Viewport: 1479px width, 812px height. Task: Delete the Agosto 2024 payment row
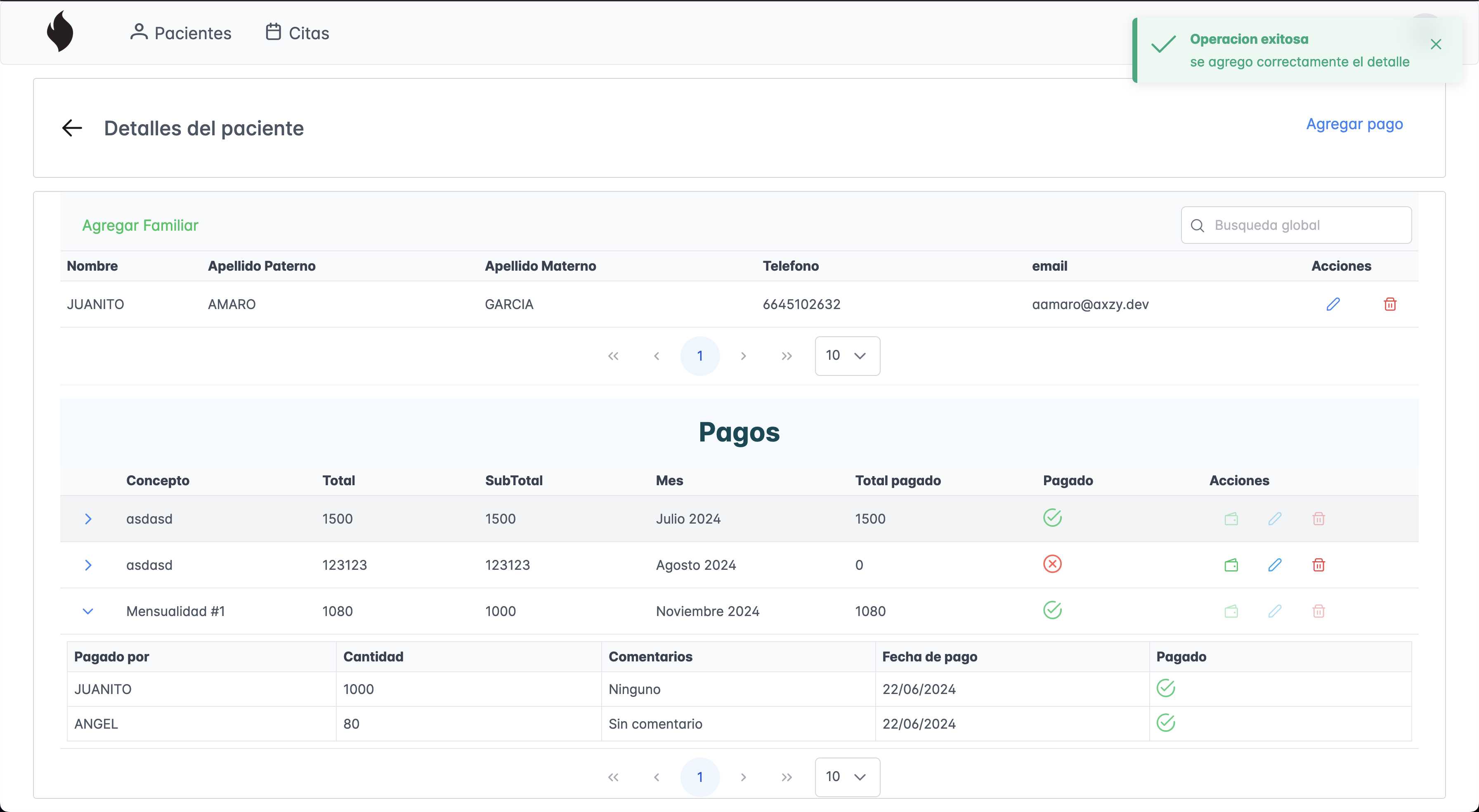(1318, 565)
